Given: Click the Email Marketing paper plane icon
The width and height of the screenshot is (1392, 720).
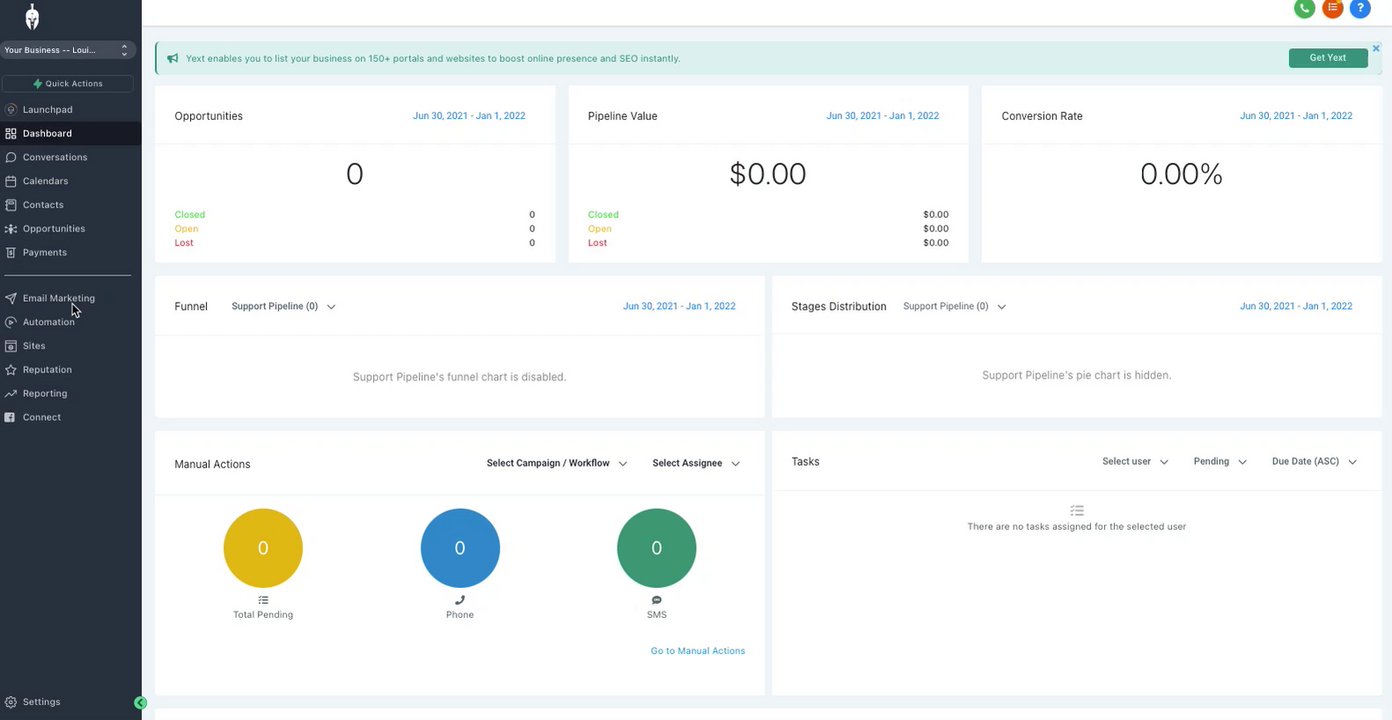Looking at the screenshot, I should pos(11,298).
